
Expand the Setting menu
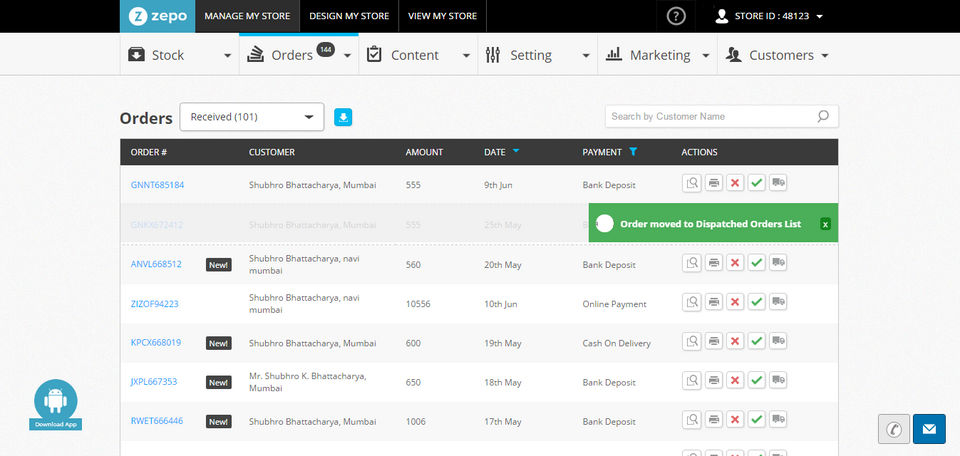click(538, 55)
